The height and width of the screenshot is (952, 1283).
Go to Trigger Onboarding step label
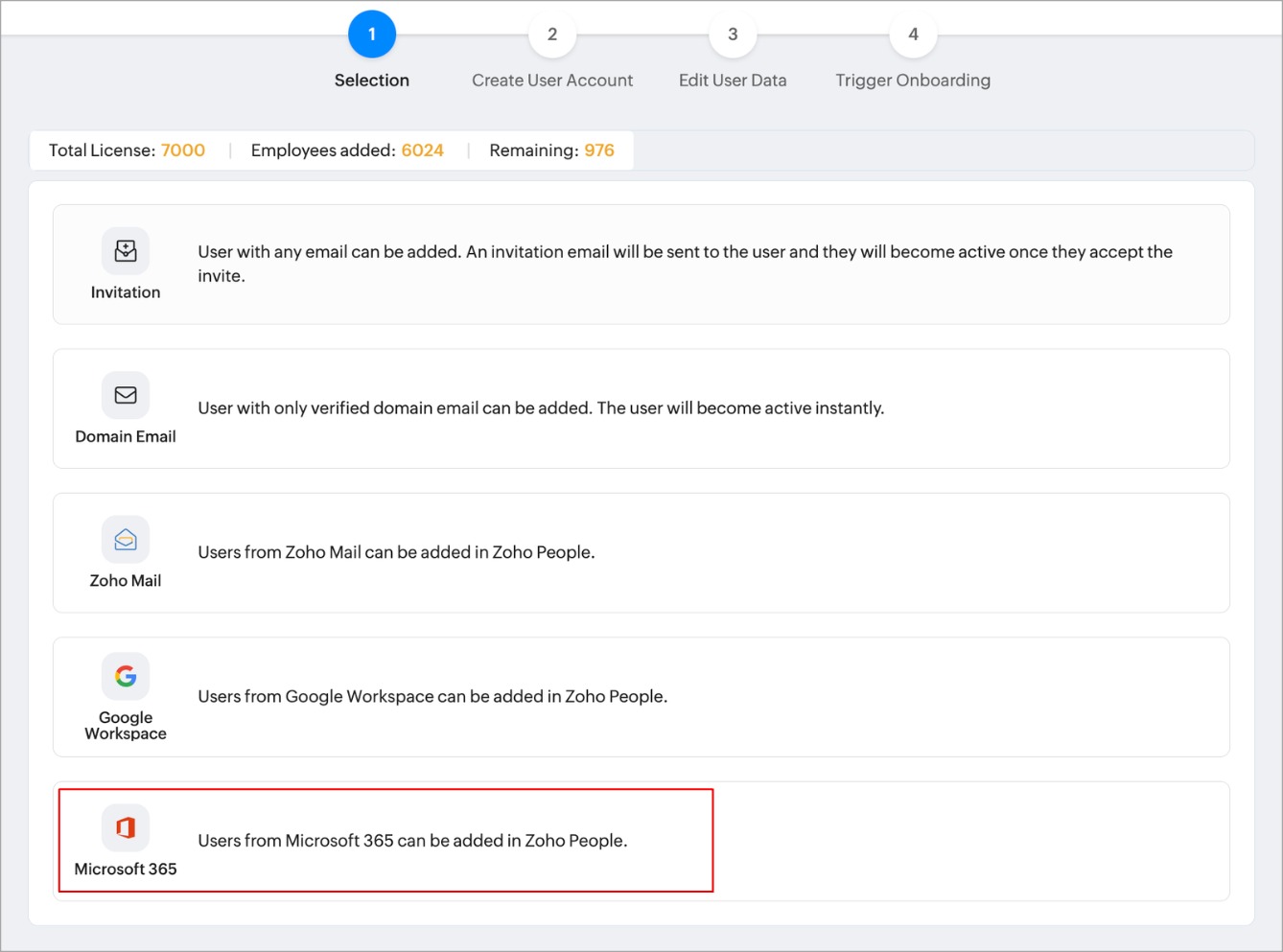913,81
